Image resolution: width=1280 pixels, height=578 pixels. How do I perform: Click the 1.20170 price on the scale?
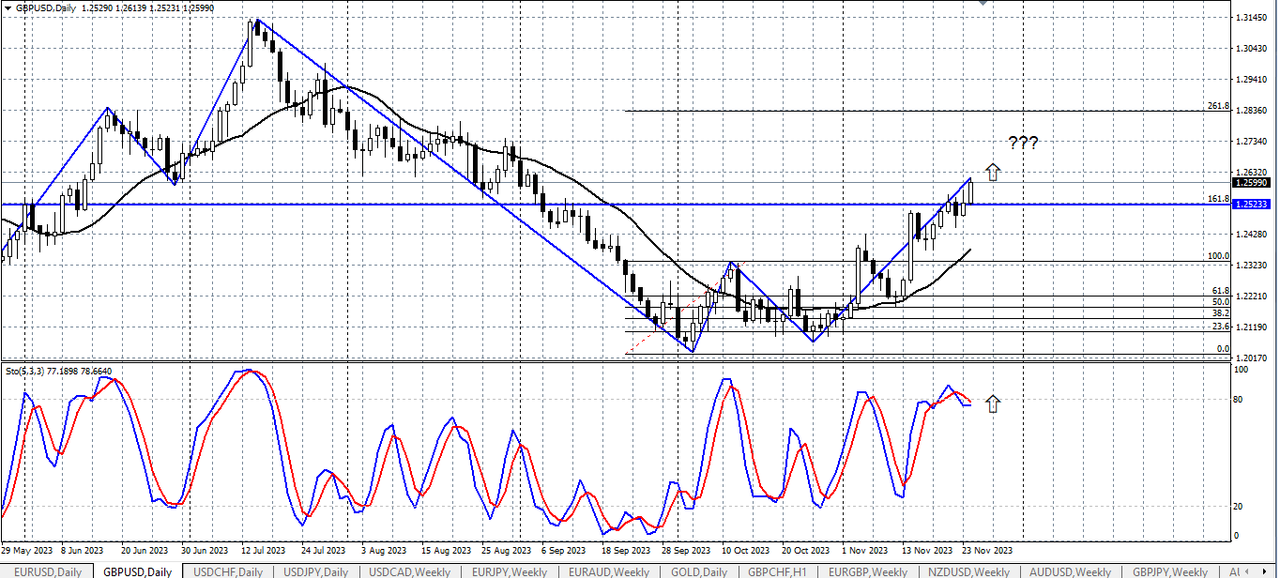click(x=1251, y=358)
